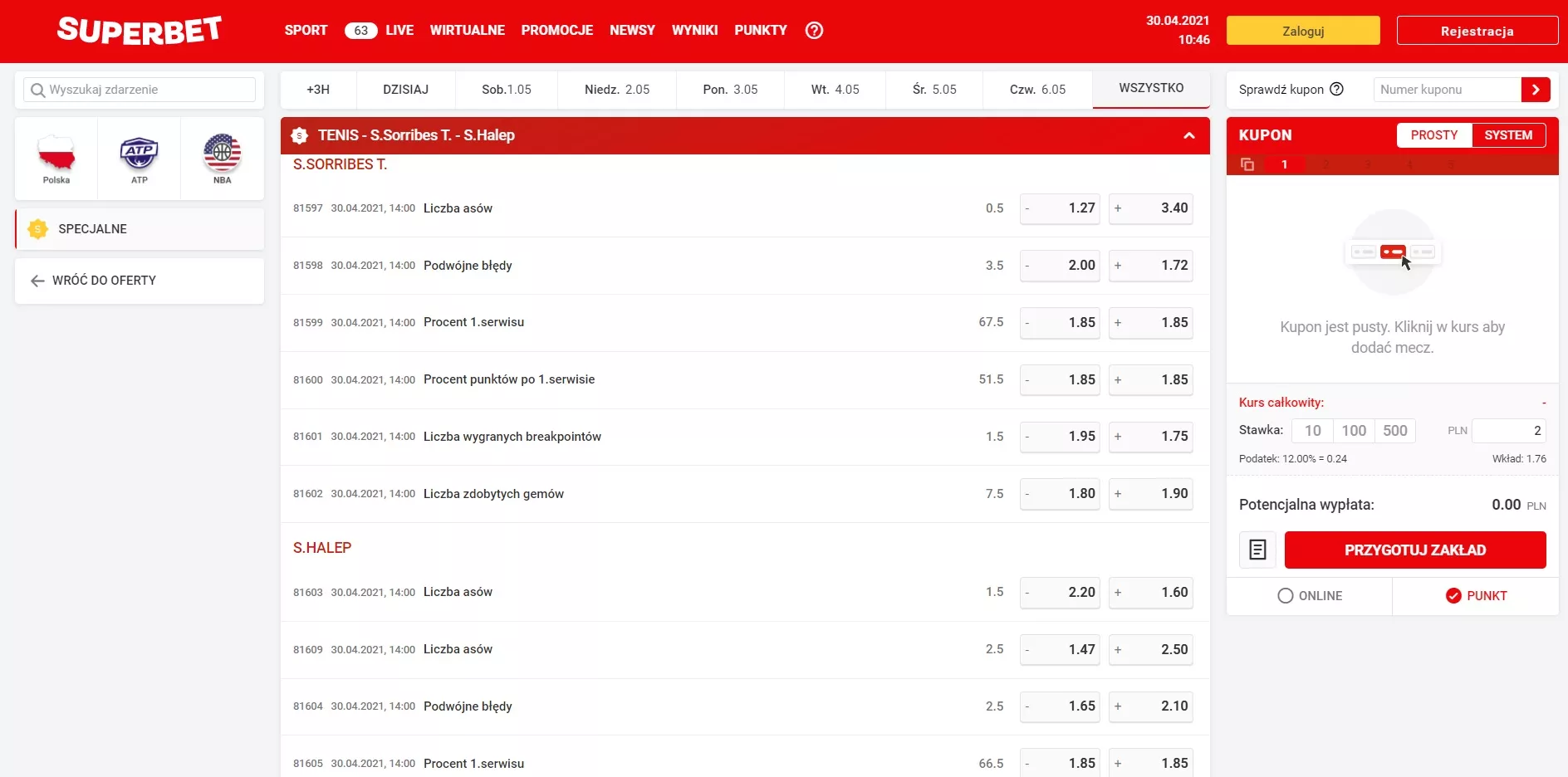Pick under 1.95 odds for Liczba wygranych breakpointów

pos(1060,437)
